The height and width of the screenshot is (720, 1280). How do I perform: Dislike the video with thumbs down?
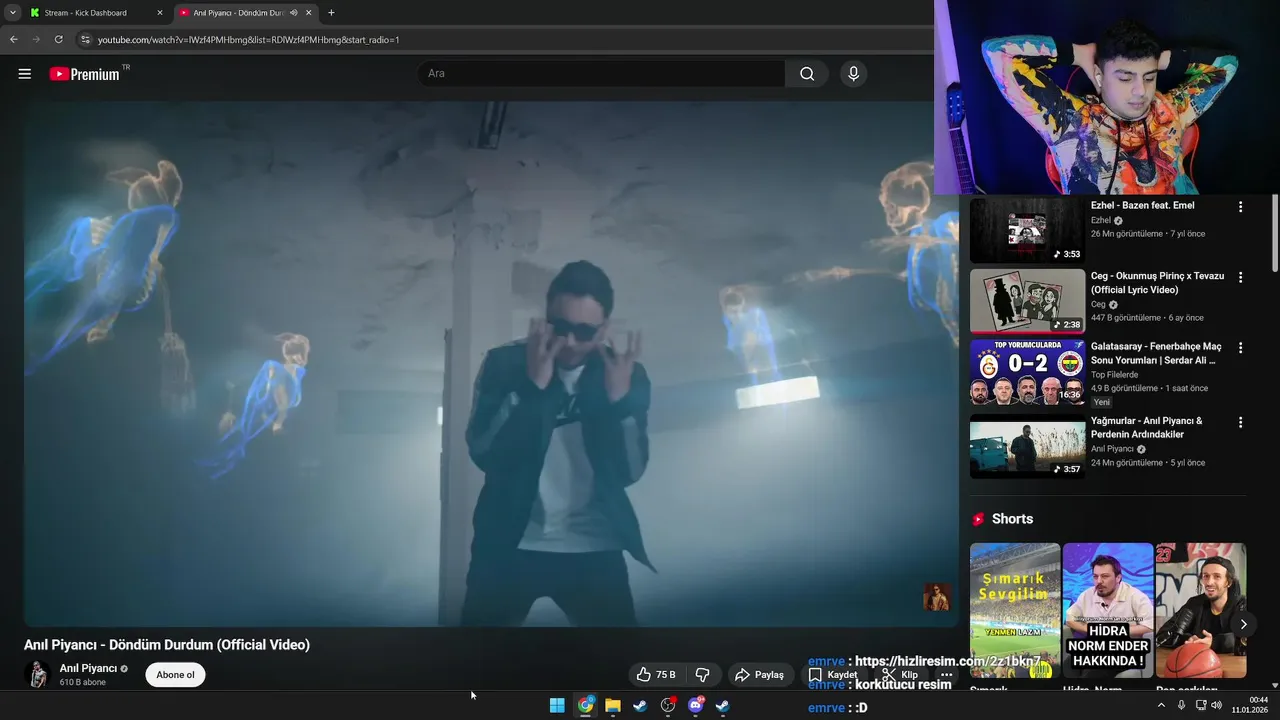pyautogui.click(x=703, y=675)
